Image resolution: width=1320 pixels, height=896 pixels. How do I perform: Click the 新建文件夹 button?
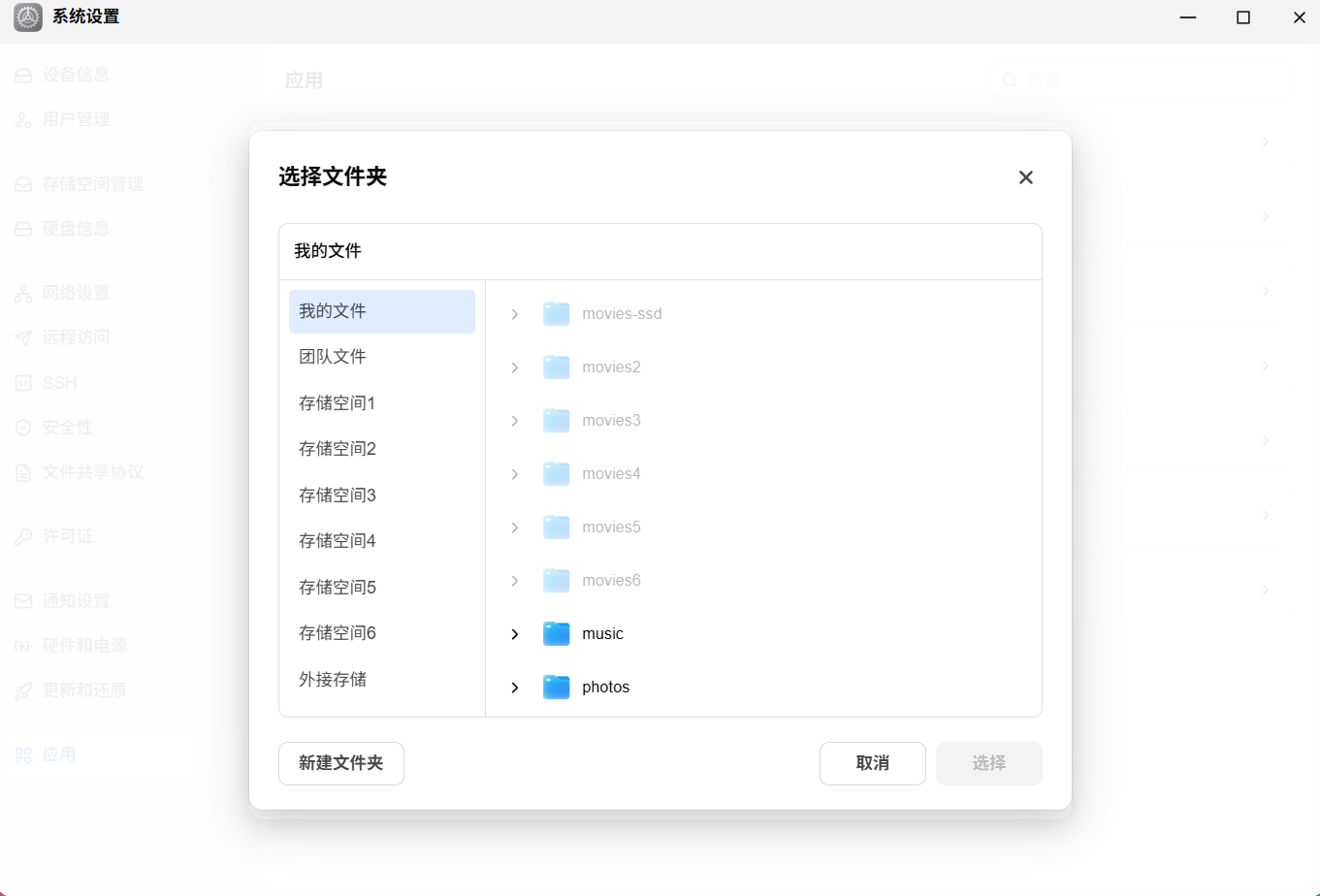coord(341,763)
